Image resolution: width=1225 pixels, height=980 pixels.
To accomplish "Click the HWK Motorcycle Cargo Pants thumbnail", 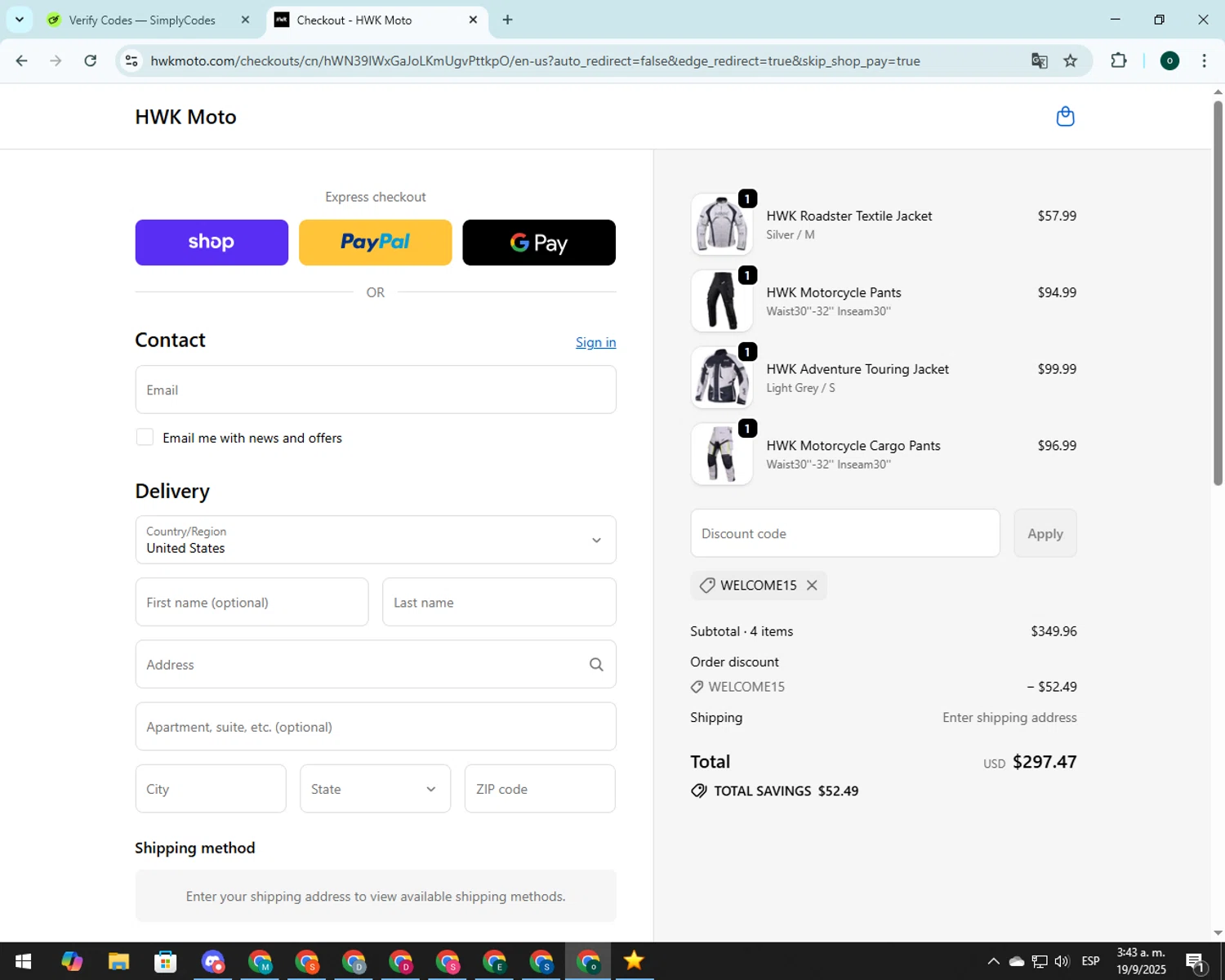I will point(722,454).
